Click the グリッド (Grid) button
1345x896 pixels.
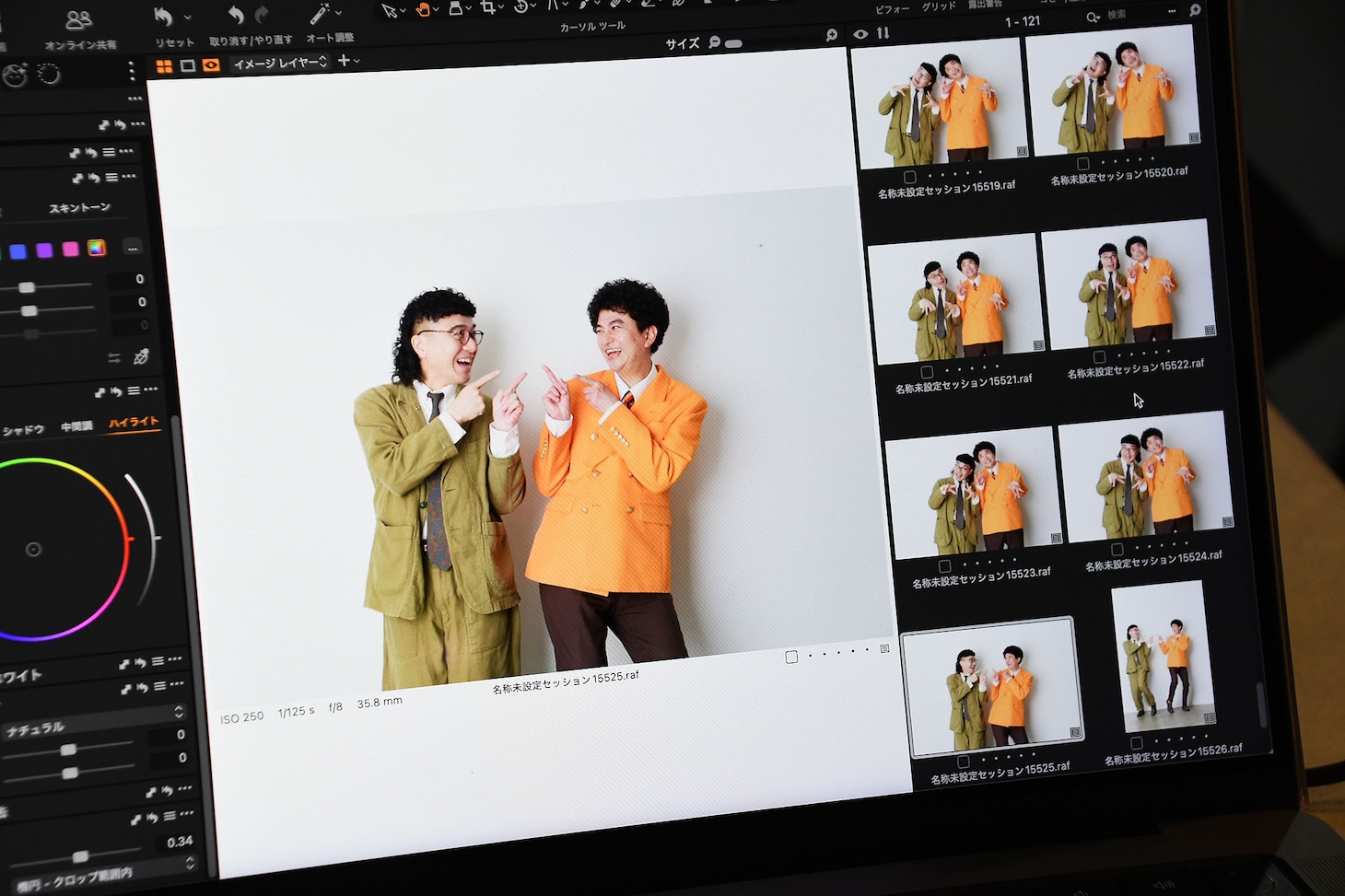pos(939,6)
